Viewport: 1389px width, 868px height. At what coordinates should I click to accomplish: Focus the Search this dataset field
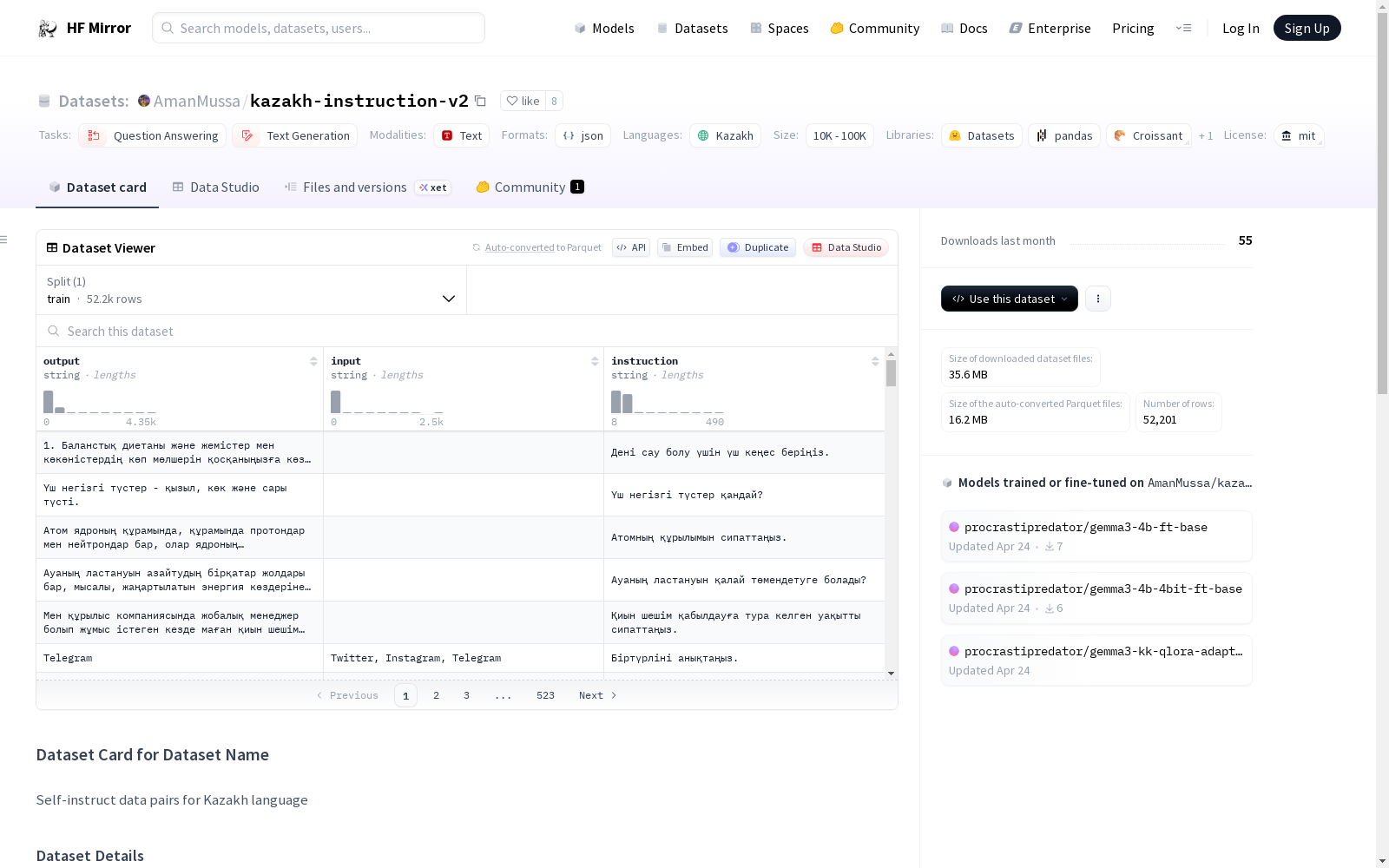click(x=467, y=331)
